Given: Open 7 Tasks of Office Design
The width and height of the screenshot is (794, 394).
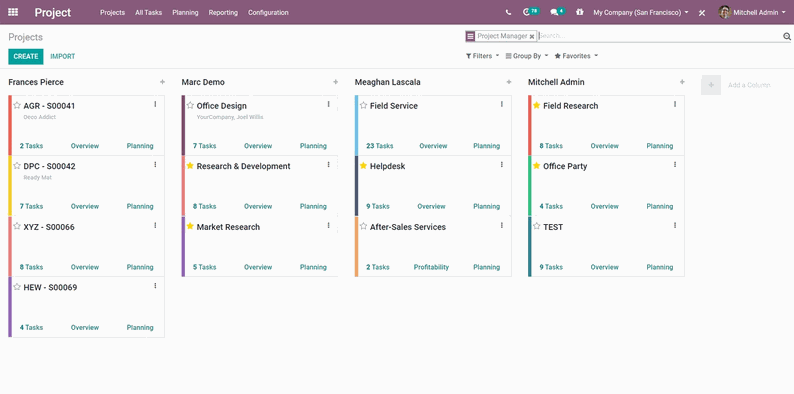Looking at the screenshot, I should [x=205, y=146].
